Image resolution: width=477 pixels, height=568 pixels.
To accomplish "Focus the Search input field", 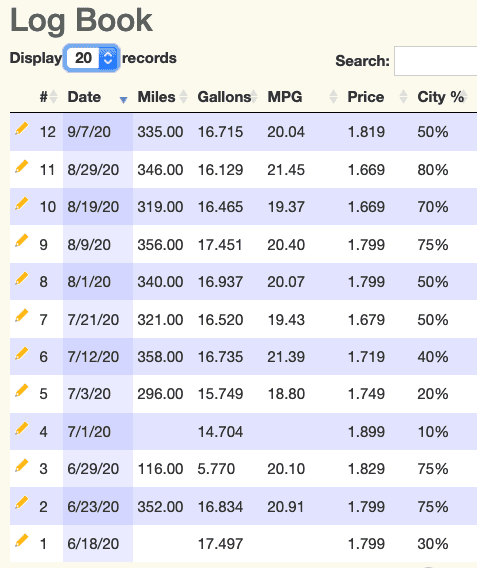I will pos(436,61).
